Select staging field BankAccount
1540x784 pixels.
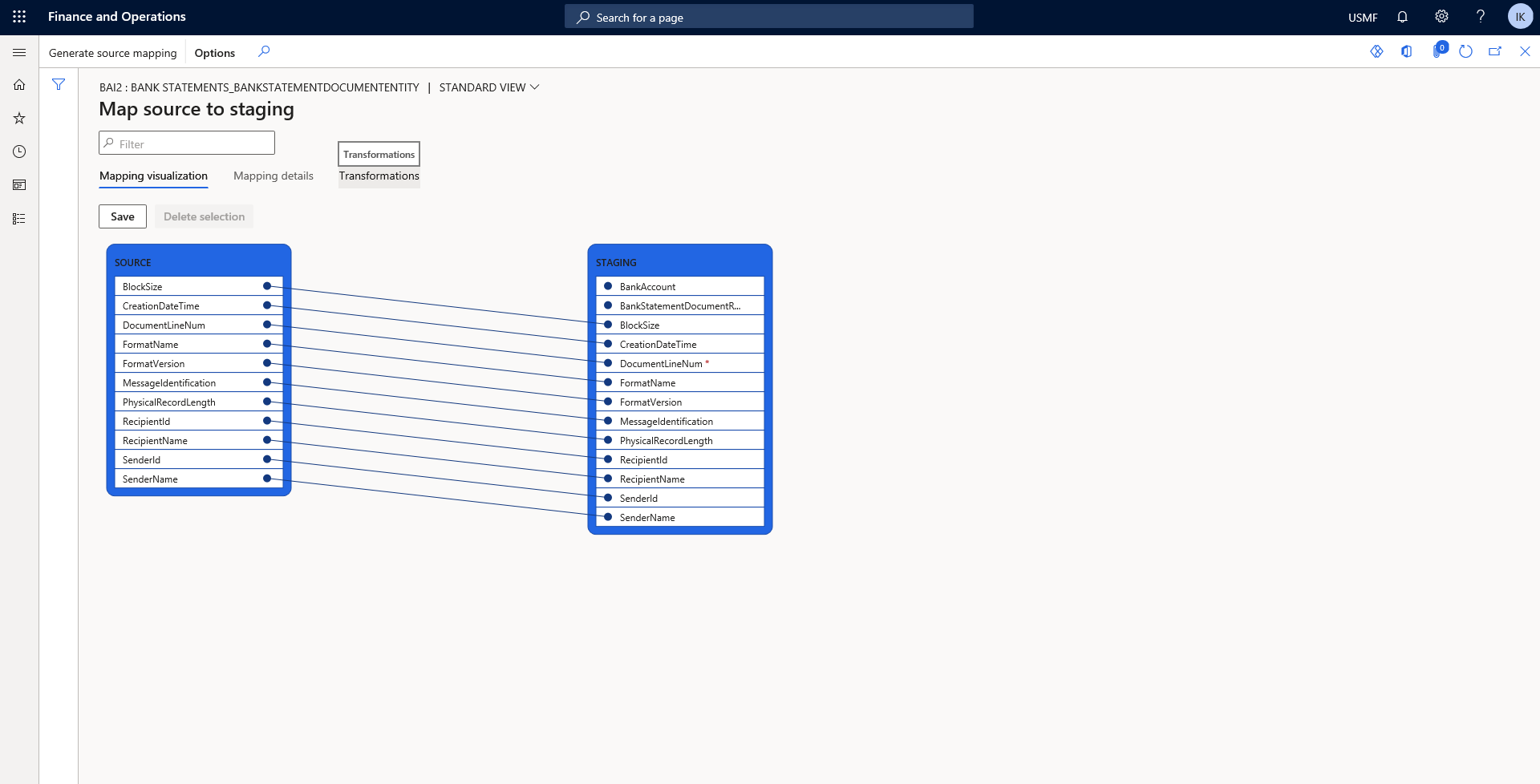pos(680,286)
